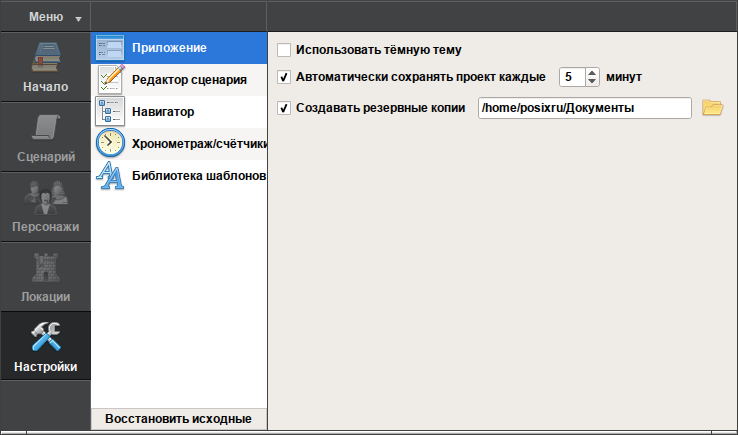Screen dimensions: 738x435
Task: Click the Навигатор tree icon
Action: [x=110, y=112]
